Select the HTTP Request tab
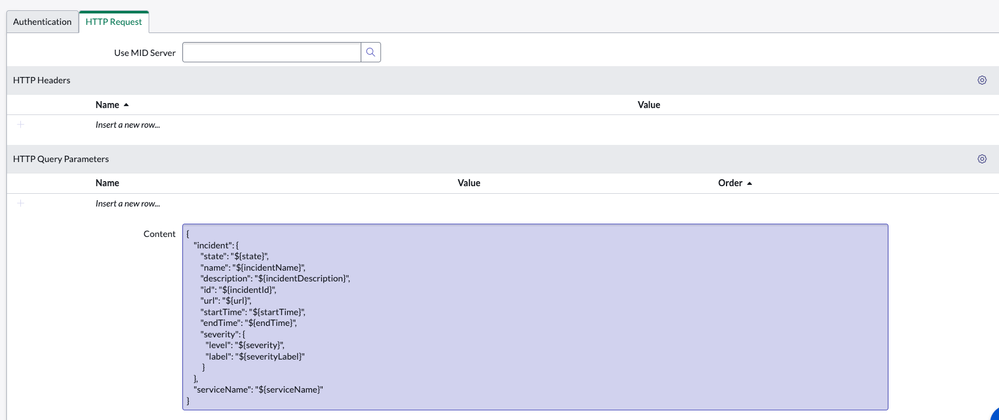999x420 pixels. (113, 22)
